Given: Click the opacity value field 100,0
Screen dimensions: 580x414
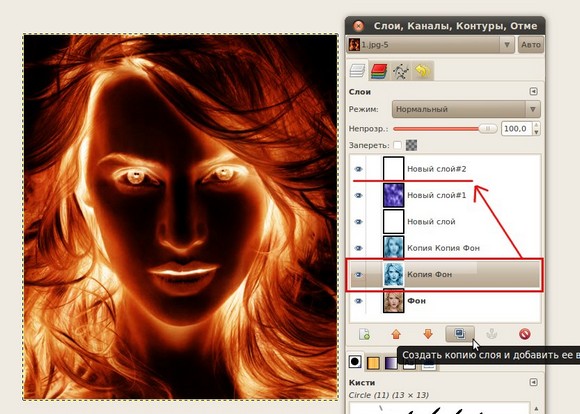Looking at the screenshot, I should (516, 129).
